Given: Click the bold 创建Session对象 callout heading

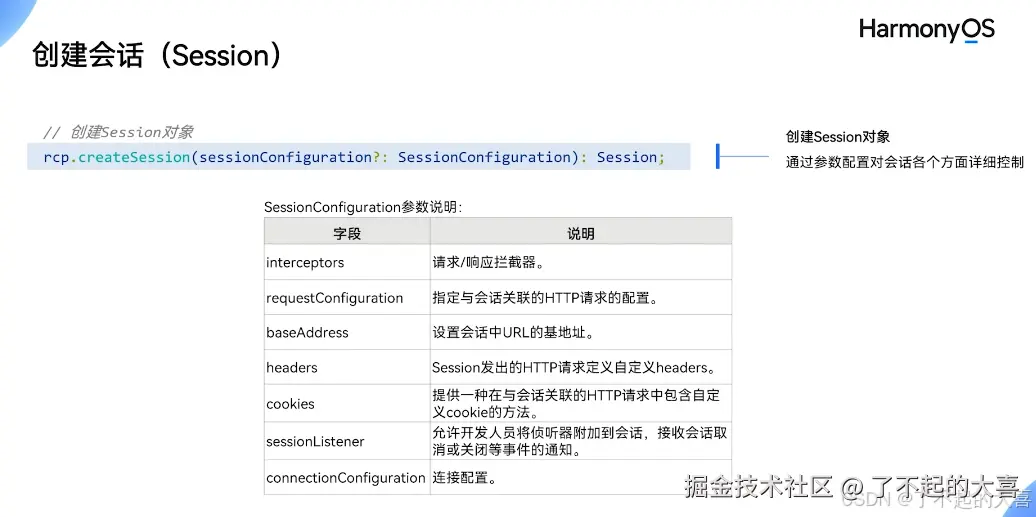Looking at the screenshot, I should click(x=837, y=137).
